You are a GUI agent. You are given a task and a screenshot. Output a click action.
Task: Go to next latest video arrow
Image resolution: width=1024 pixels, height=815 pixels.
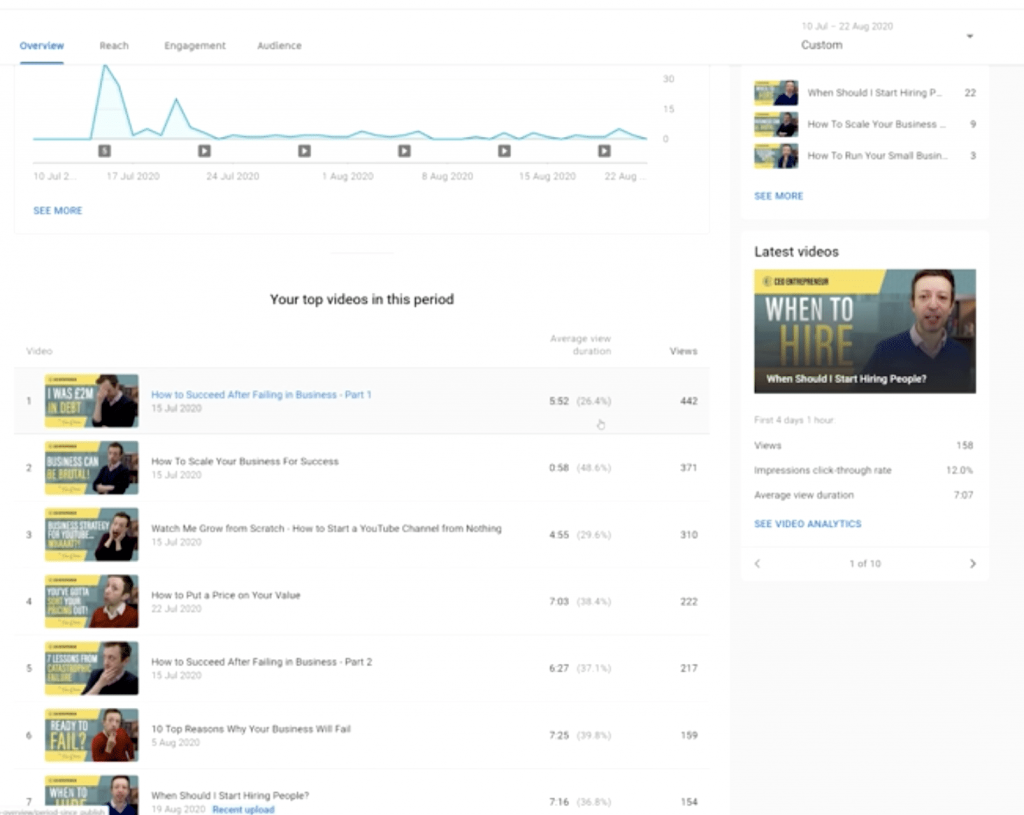coord(972,564)
